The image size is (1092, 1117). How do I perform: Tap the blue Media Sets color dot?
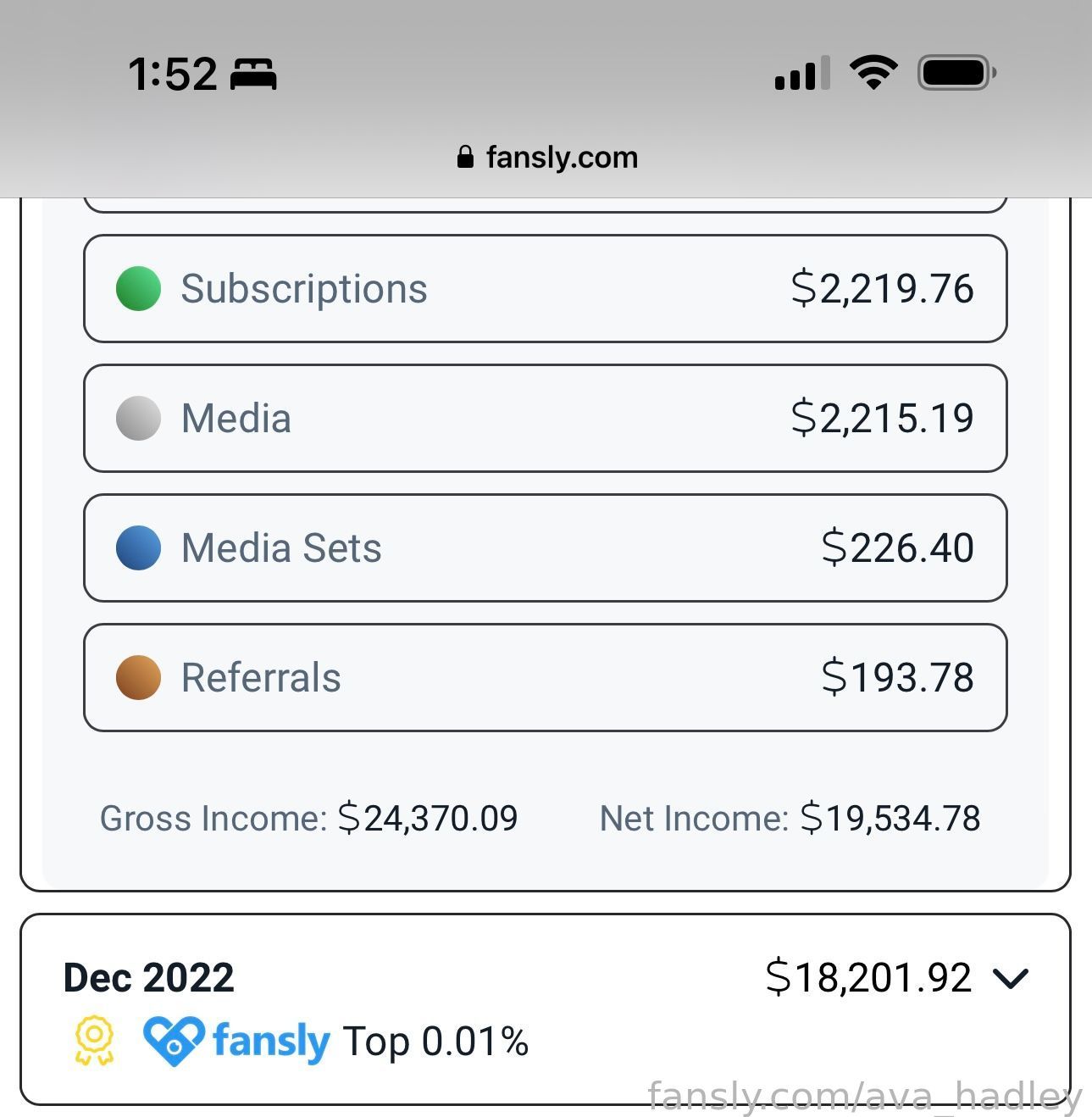(x=138, y=547)
